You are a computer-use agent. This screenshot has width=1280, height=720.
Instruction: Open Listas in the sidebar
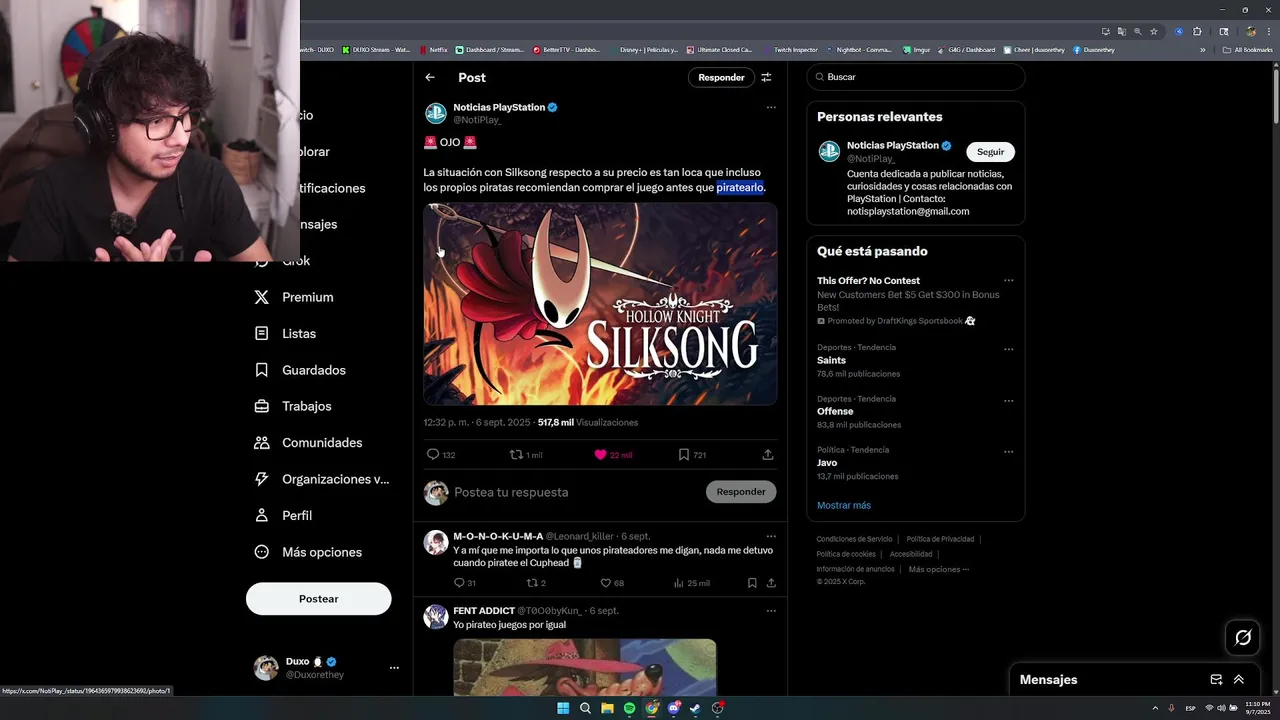tap(286, 333)
